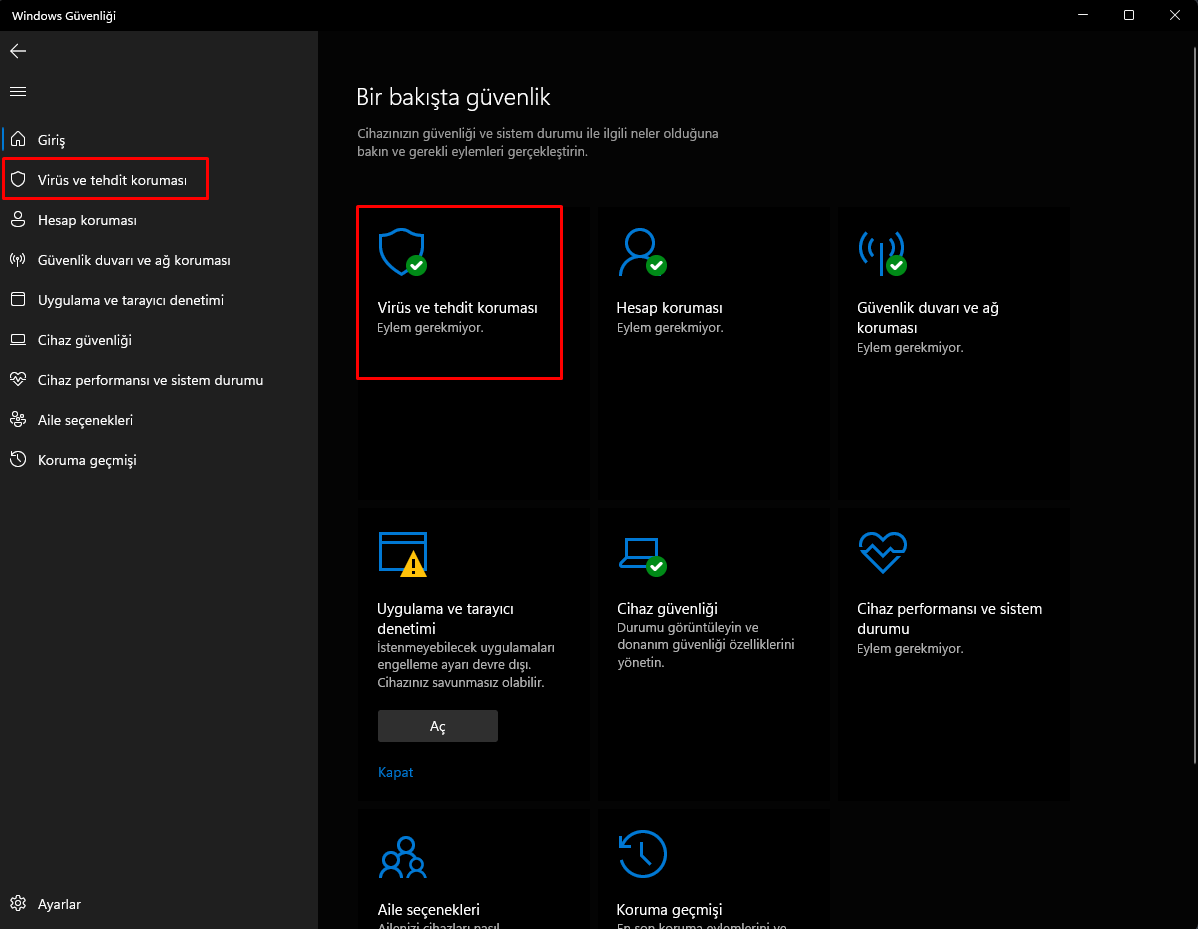The height and width of the screenshot is (929, 1198).
Task: Open the Hesap koruması card title
Action: (669, 308)
